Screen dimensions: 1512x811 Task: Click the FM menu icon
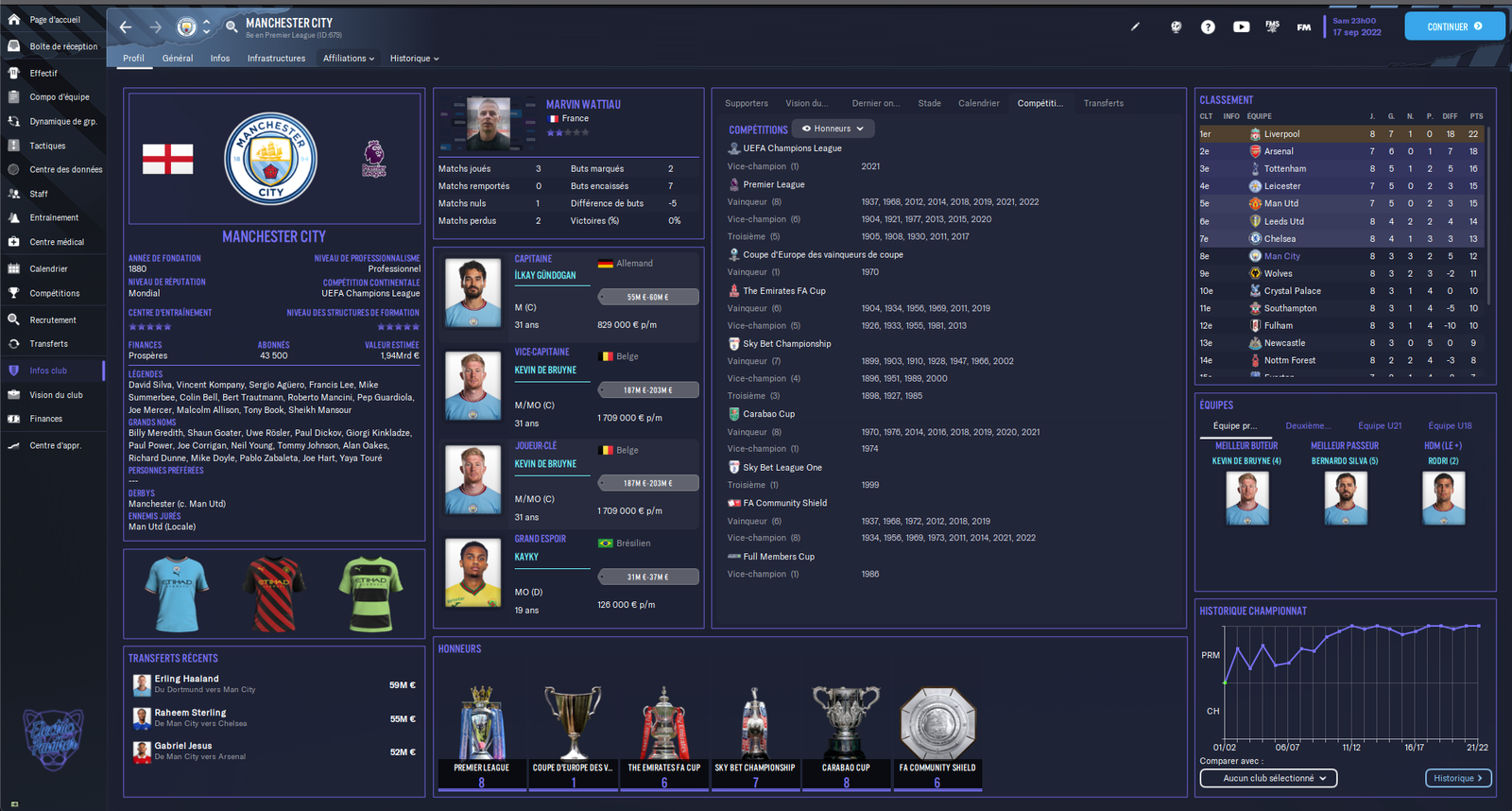(1303, 27)
